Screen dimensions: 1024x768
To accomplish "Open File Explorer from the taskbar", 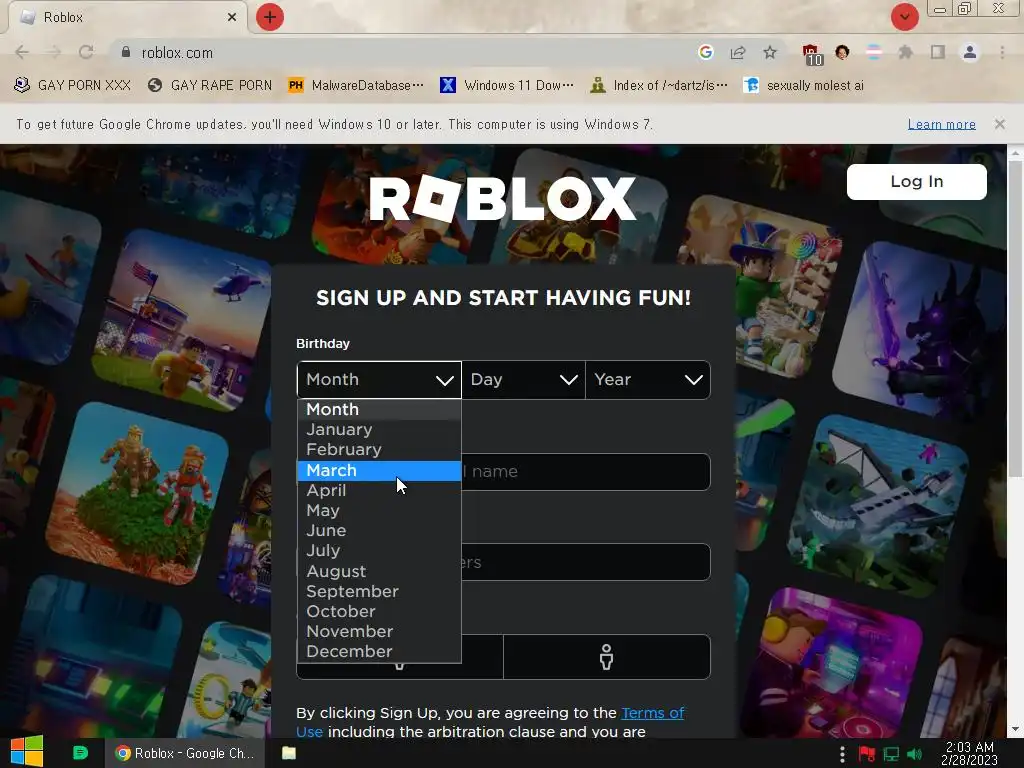I will click(x=289, y=753).
